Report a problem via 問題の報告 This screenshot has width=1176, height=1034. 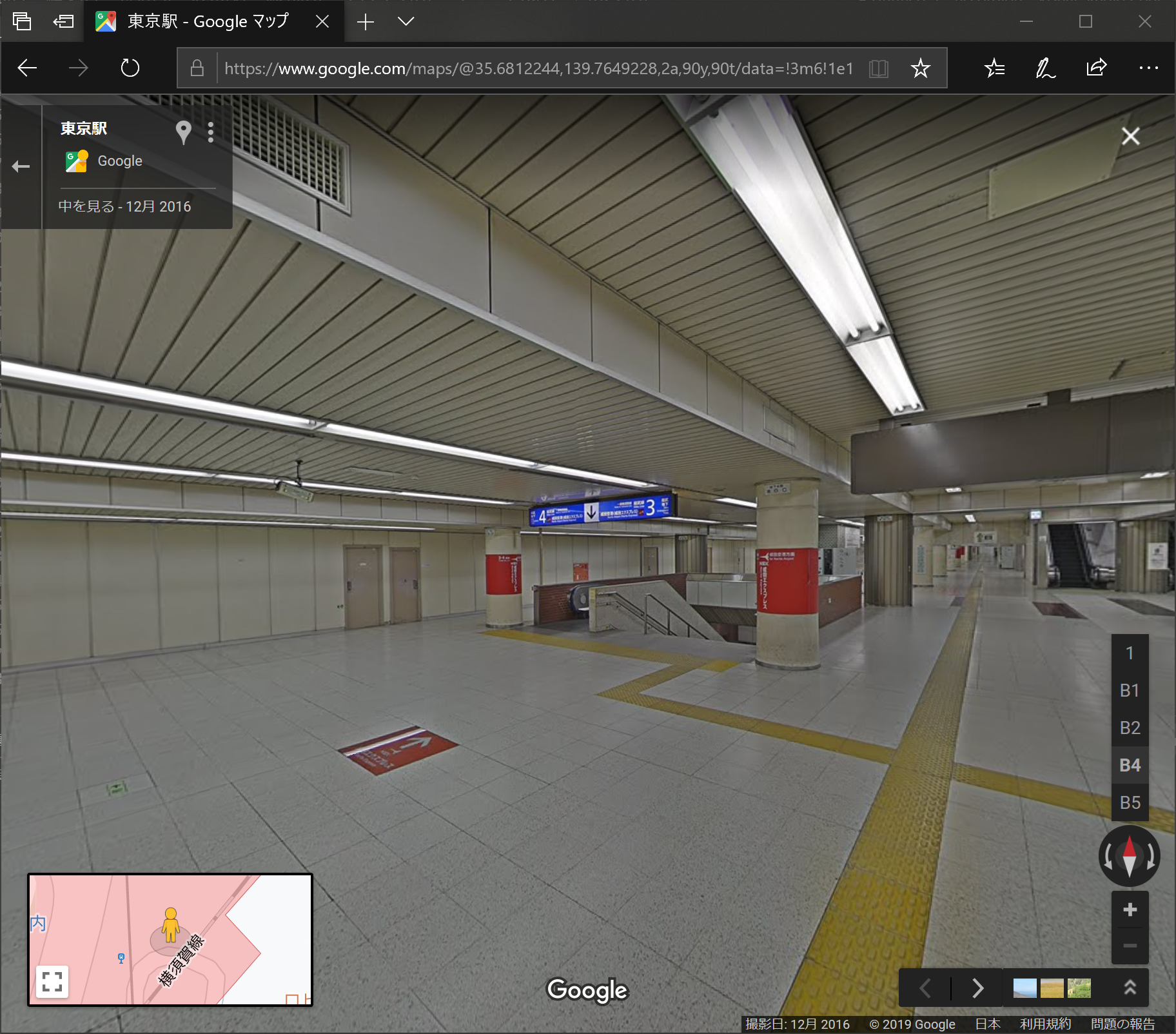point(1124,1024)
